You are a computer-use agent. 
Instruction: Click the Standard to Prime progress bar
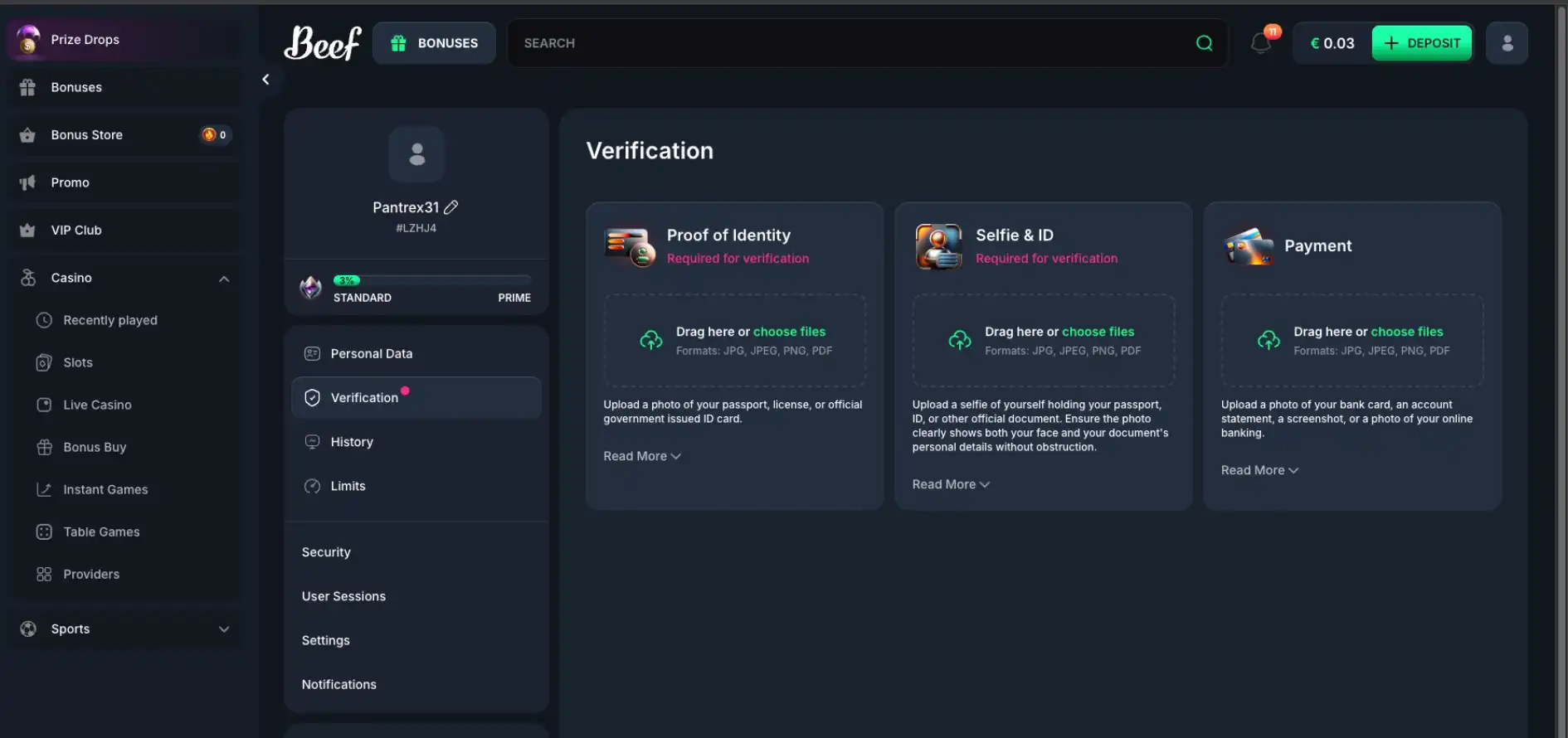(431, 280)
